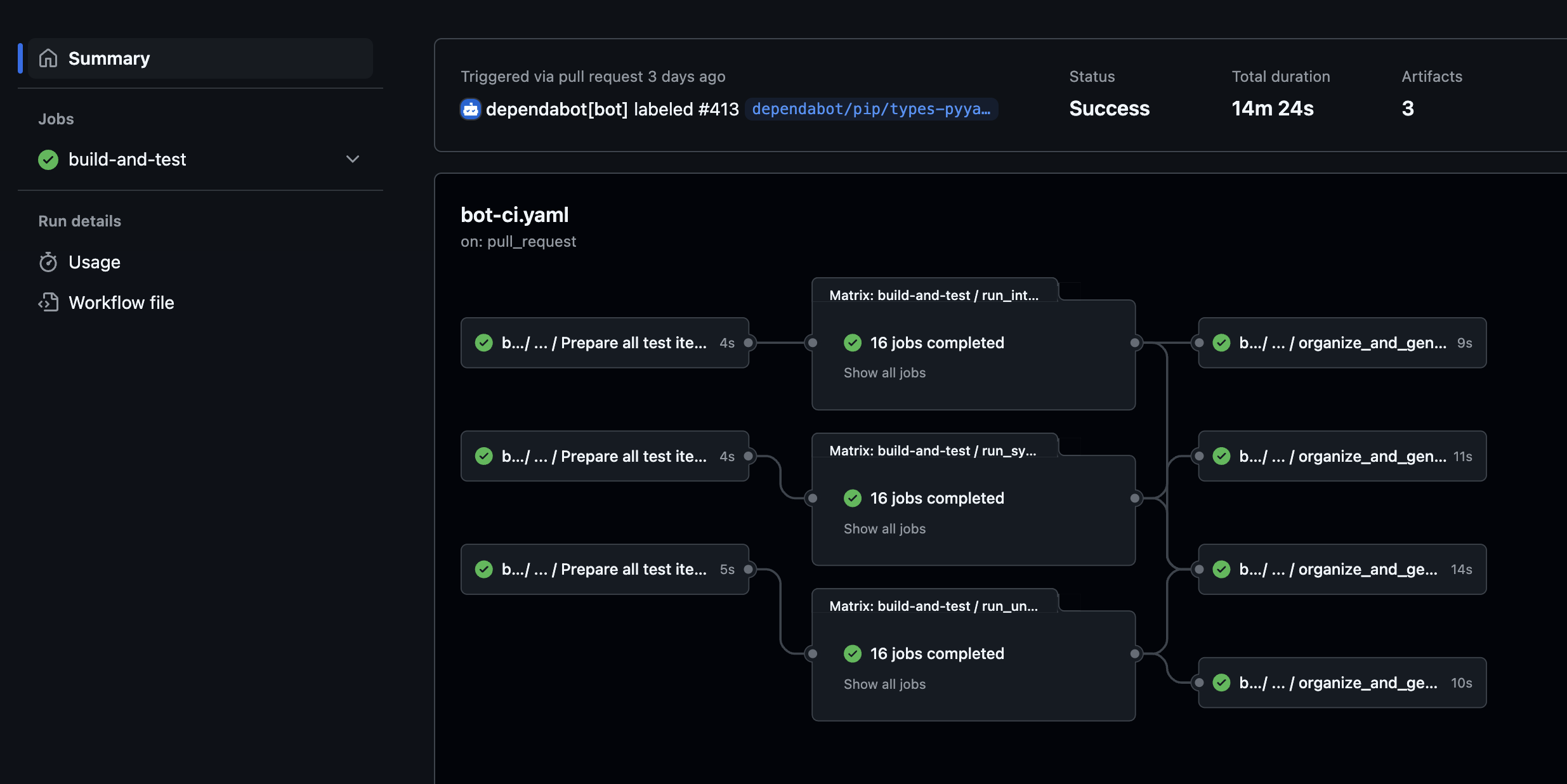
Task: Show all jobs in run_un matrix
Action: click(884, 684)
